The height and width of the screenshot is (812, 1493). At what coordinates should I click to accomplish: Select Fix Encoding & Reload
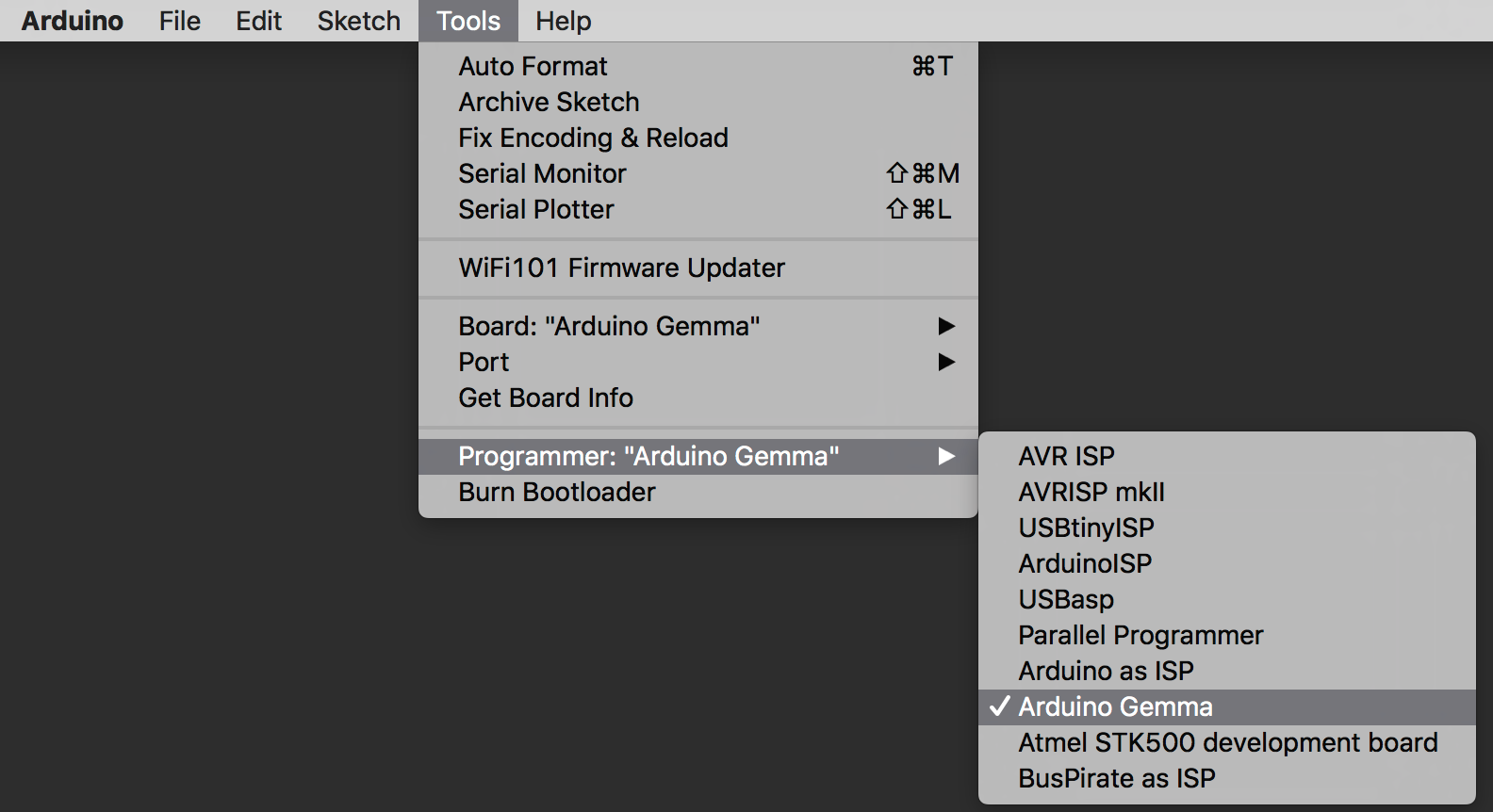pos(593,138)
